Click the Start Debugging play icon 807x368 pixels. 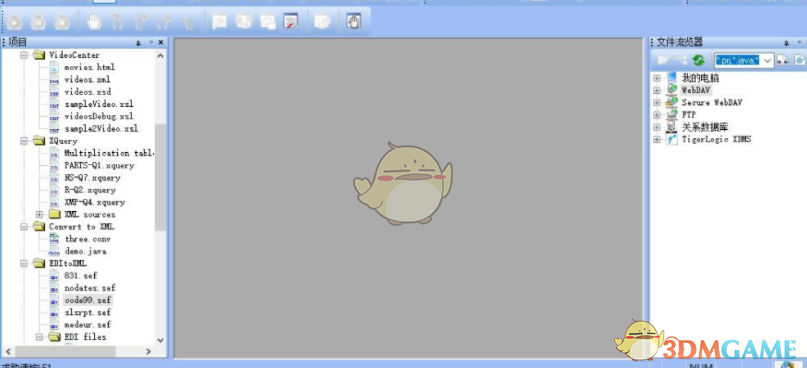[14, 22]
